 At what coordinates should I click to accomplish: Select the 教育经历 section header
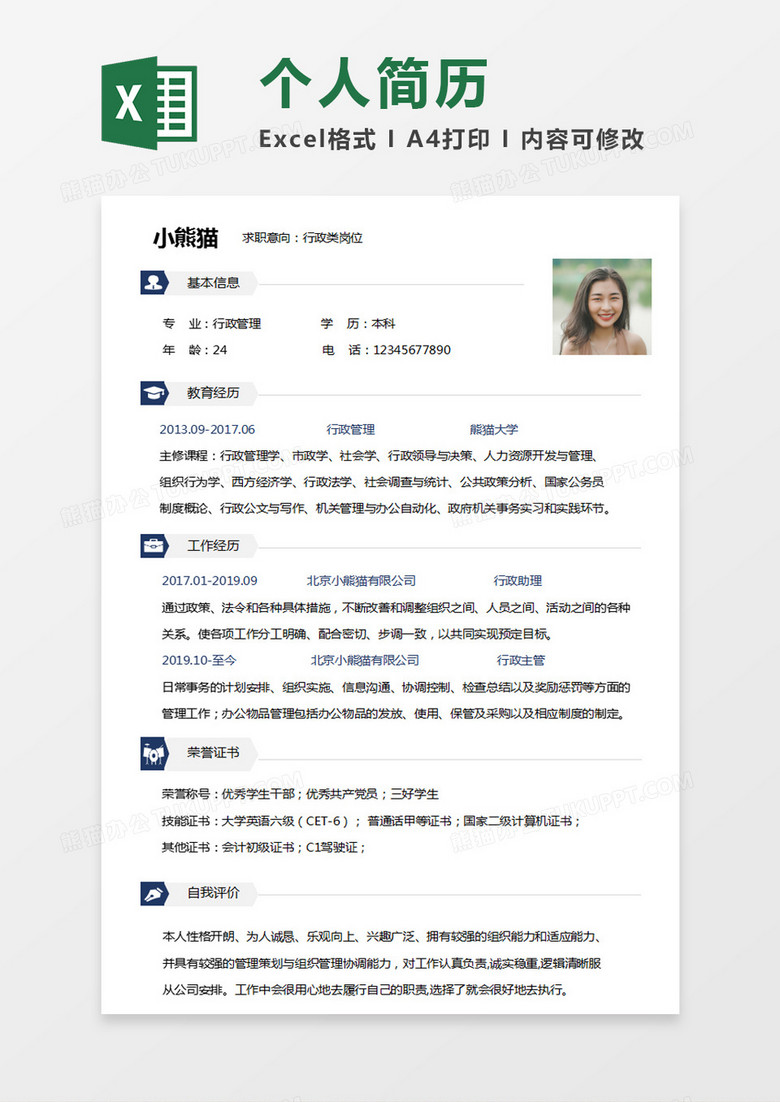pyautogui.click(x=213, y=393)
